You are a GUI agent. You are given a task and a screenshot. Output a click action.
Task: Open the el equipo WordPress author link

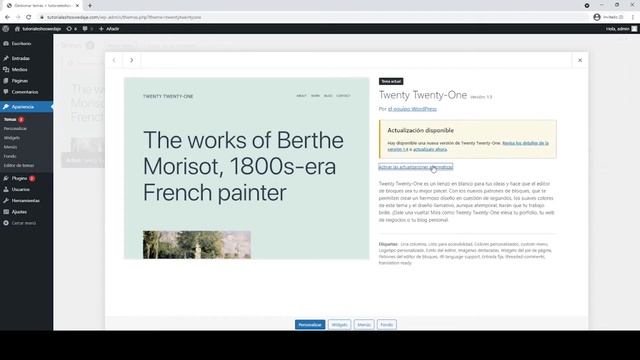click(x=412, y=109)
